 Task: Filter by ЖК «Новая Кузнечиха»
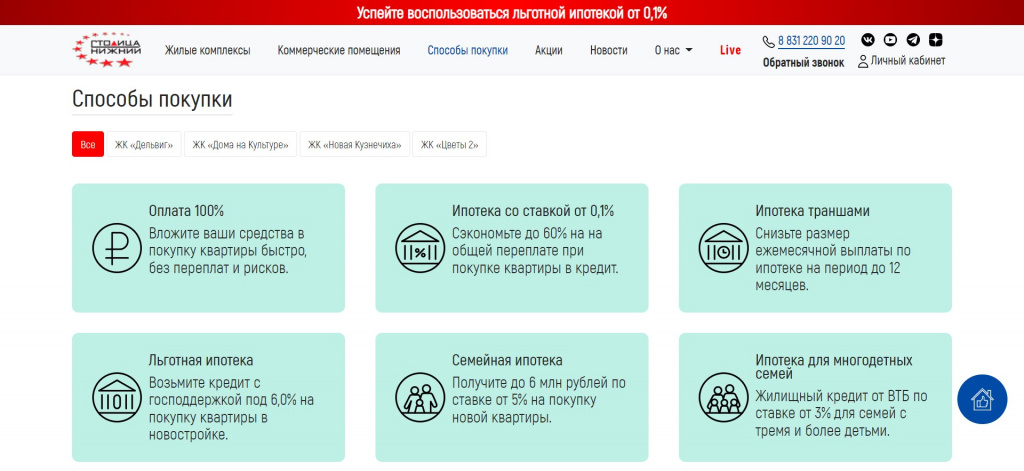click(x=355, y=144)
